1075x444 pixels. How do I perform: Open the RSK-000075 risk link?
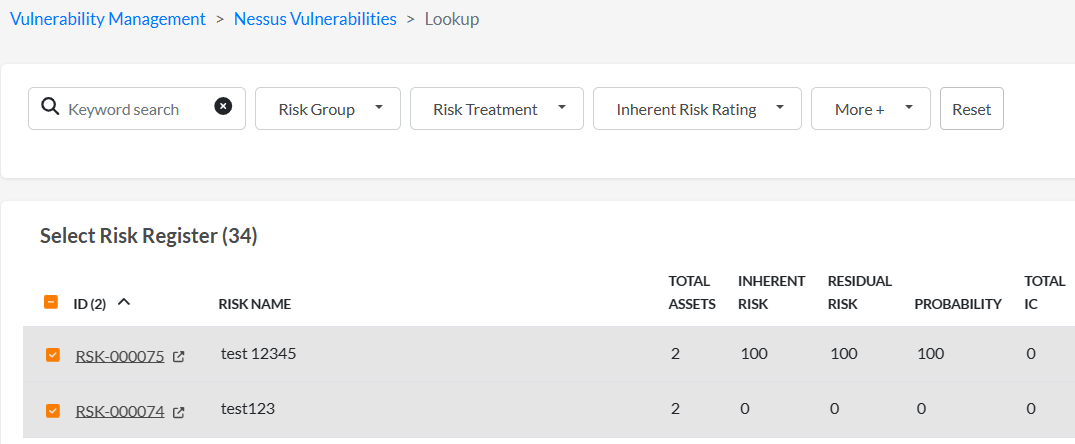click(x=120, y=356)
